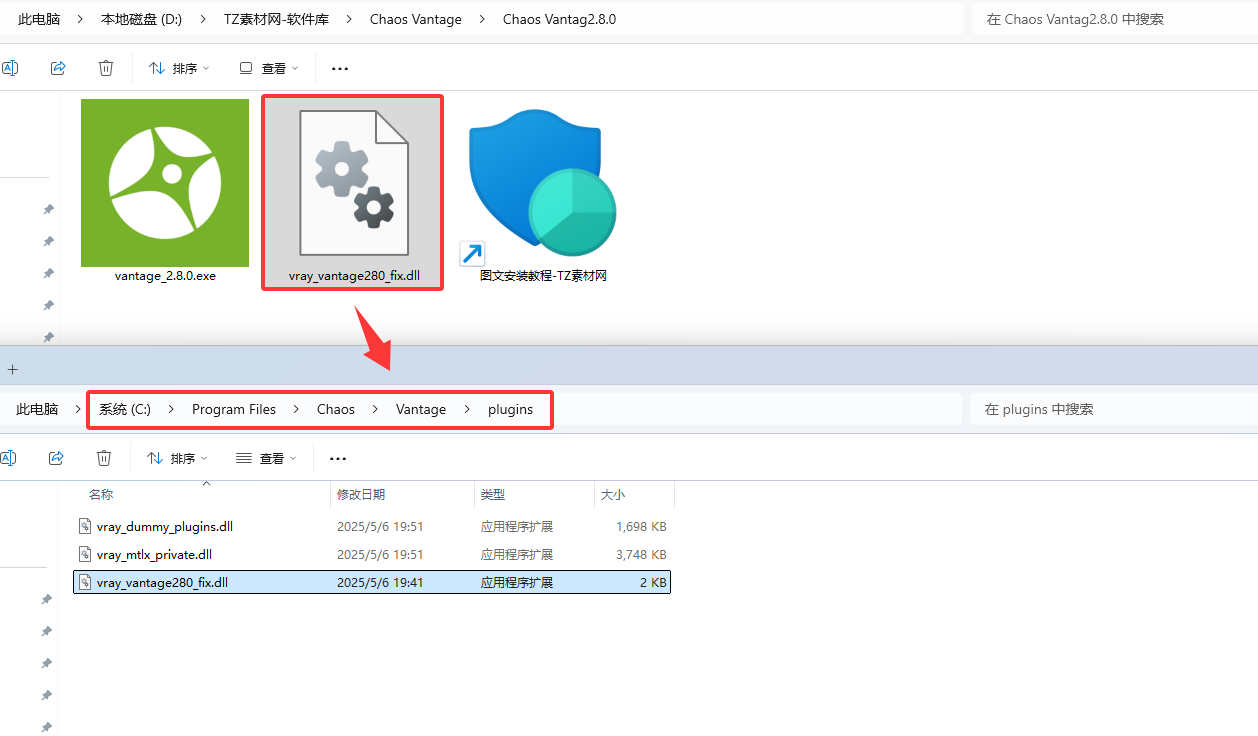Click the delete icon in upper window toolbar
The height and width of the screenshot is (736, 1258).
coord(106,68)
